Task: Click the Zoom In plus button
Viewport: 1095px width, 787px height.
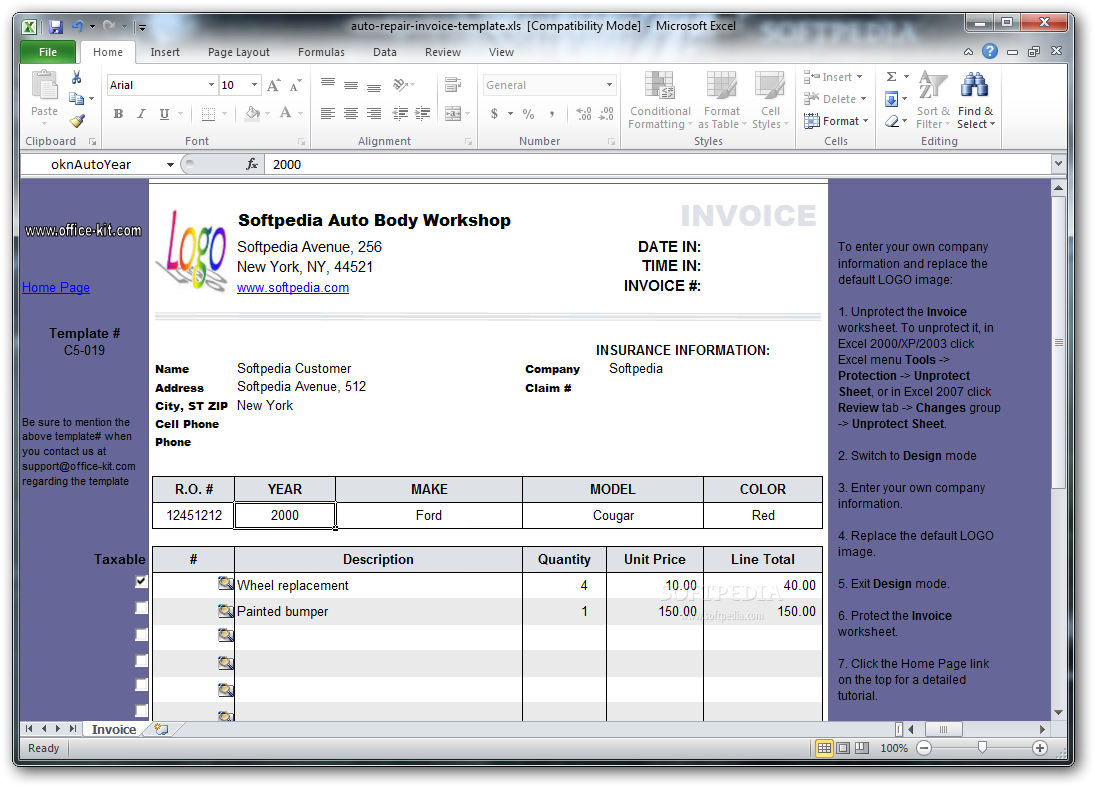Action: click(x=1040, y=748)
